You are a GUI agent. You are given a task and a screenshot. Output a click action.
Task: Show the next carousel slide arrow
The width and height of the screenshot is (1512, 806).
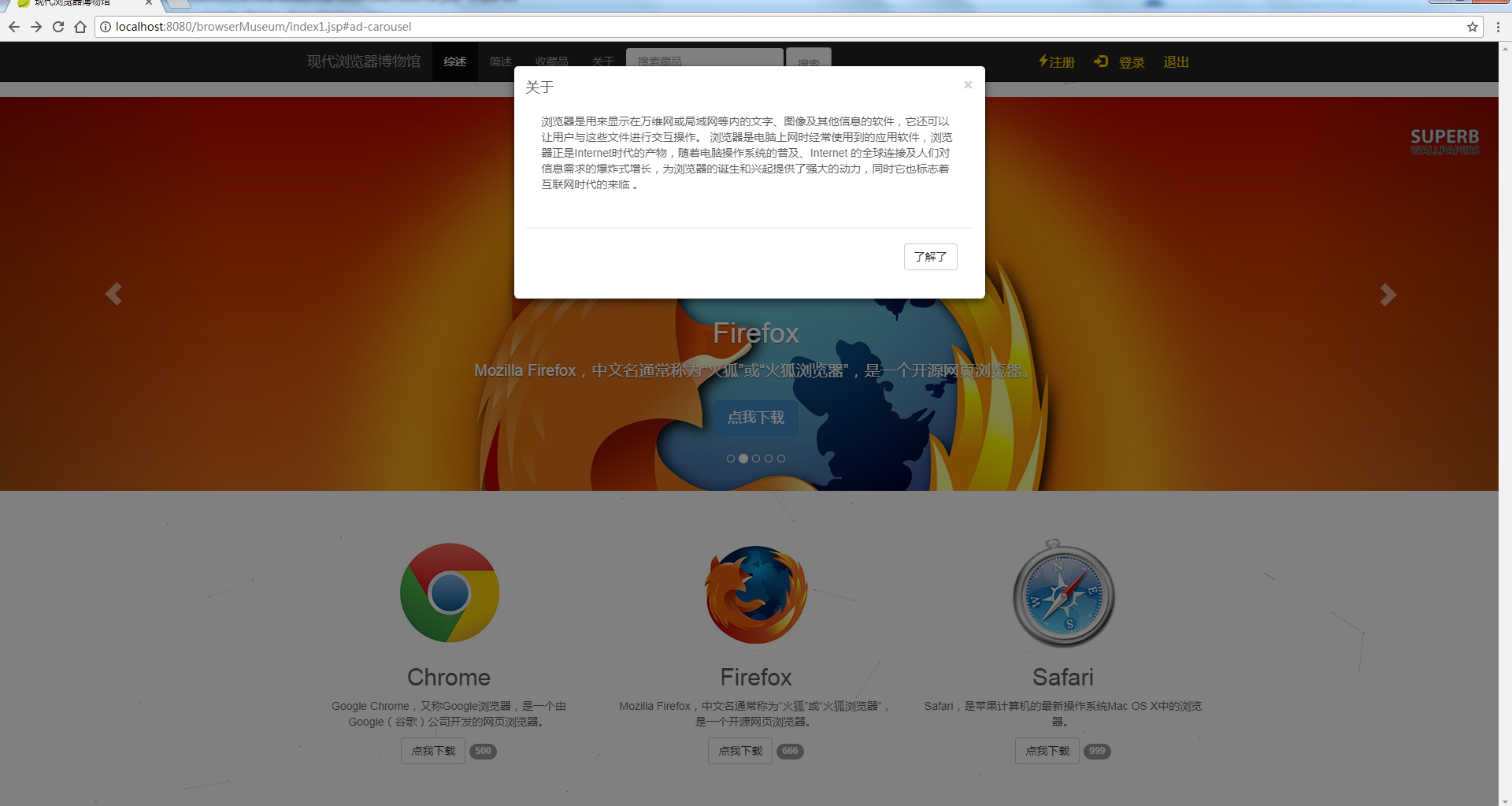[1388, 294]
